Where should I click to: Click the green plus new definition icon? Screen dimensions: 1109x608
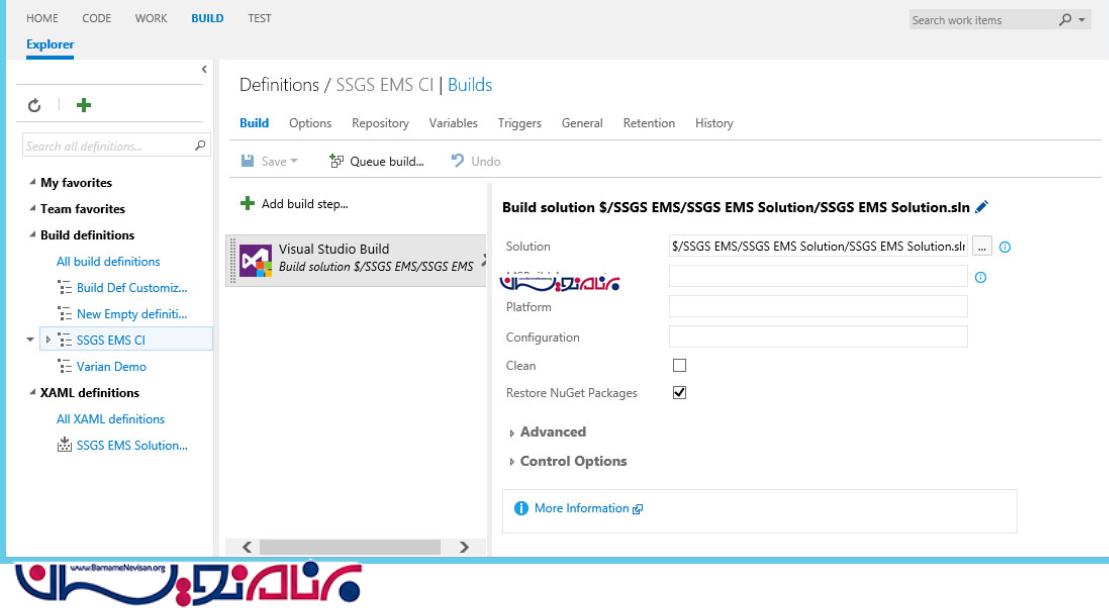click(84, 105)
